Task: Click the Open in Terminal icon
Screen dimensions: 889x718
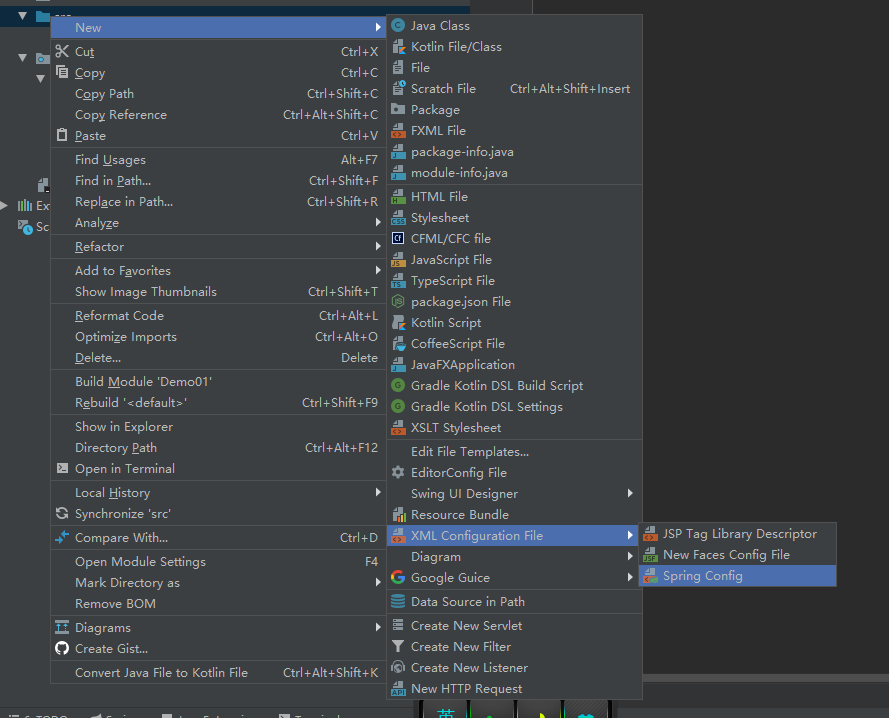Action: [x=62, y=468]
